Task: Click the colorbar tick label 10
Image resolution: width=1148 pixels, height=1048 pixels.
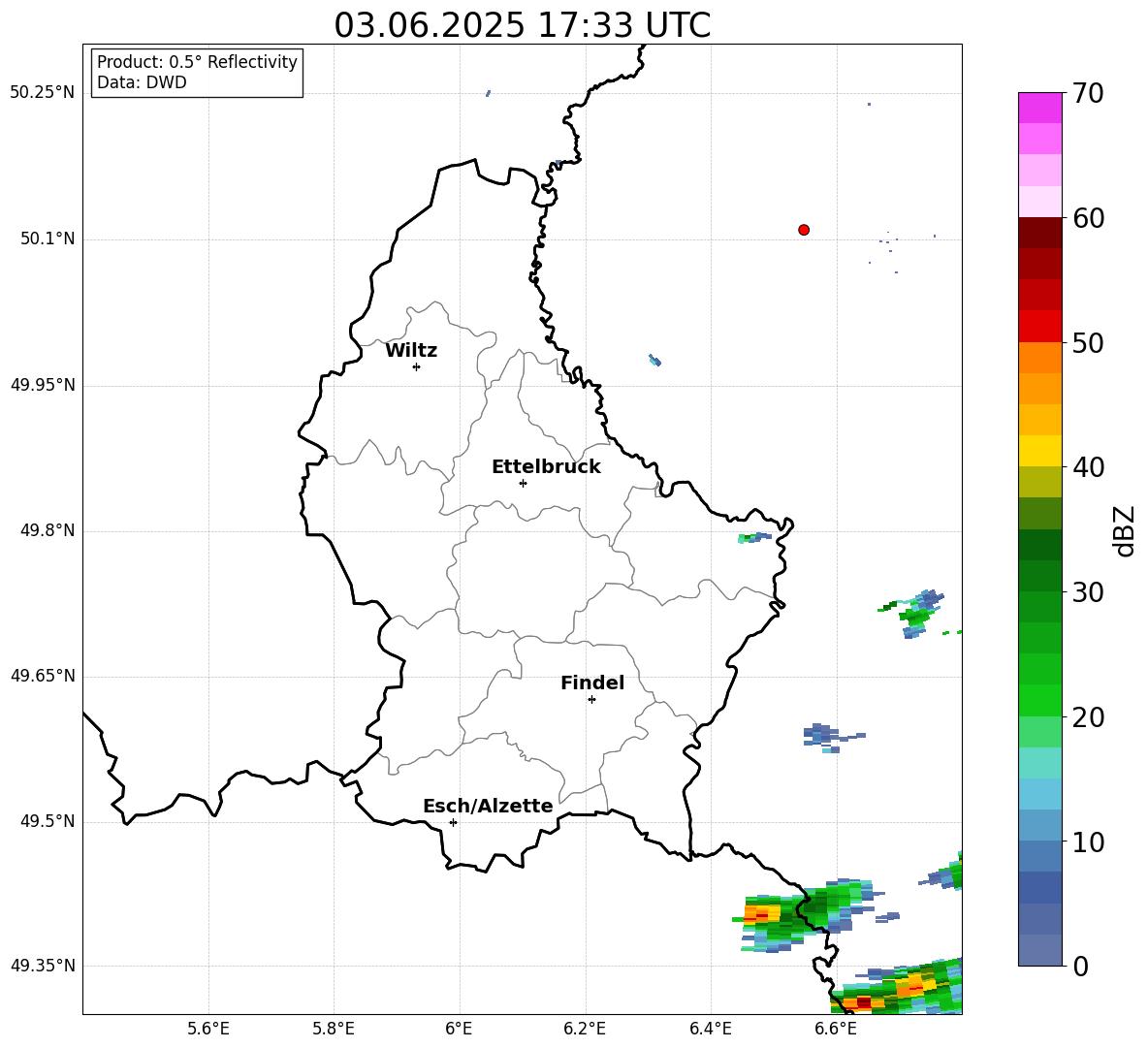Action: point(1088,842)
